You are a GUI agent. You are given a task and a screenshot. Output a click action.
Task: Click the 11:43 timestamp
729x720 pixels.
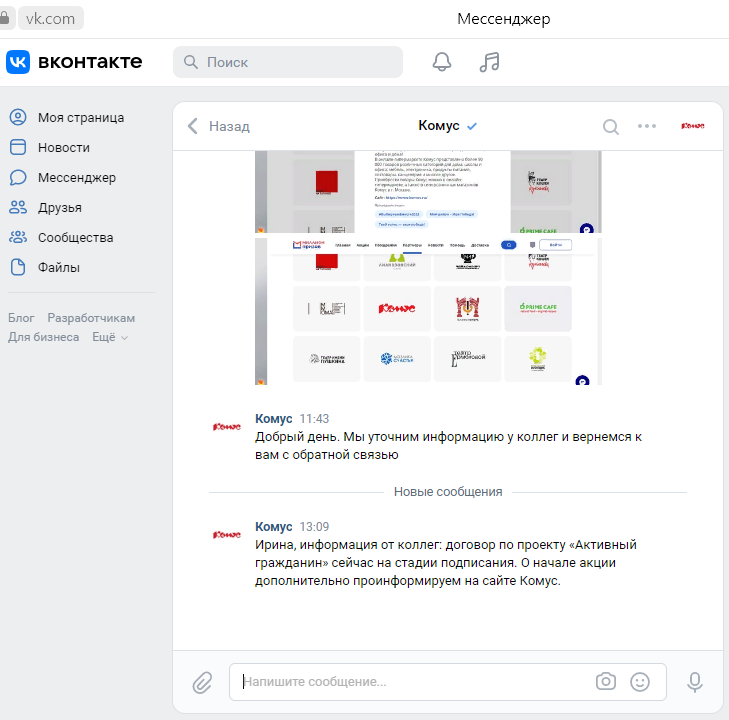(x=314, y=419)
